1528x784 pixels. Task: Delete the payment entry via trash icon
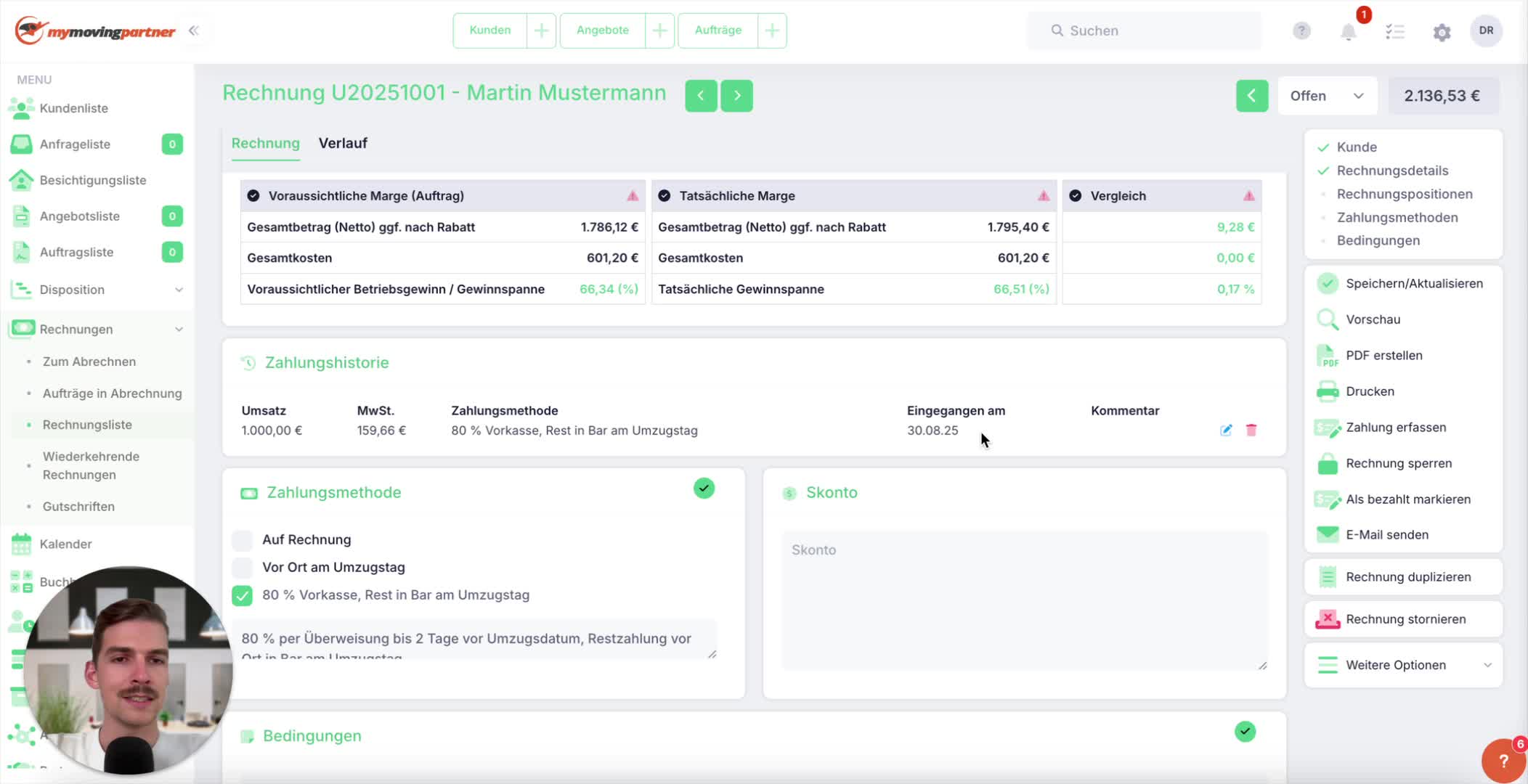[1251, 430]
